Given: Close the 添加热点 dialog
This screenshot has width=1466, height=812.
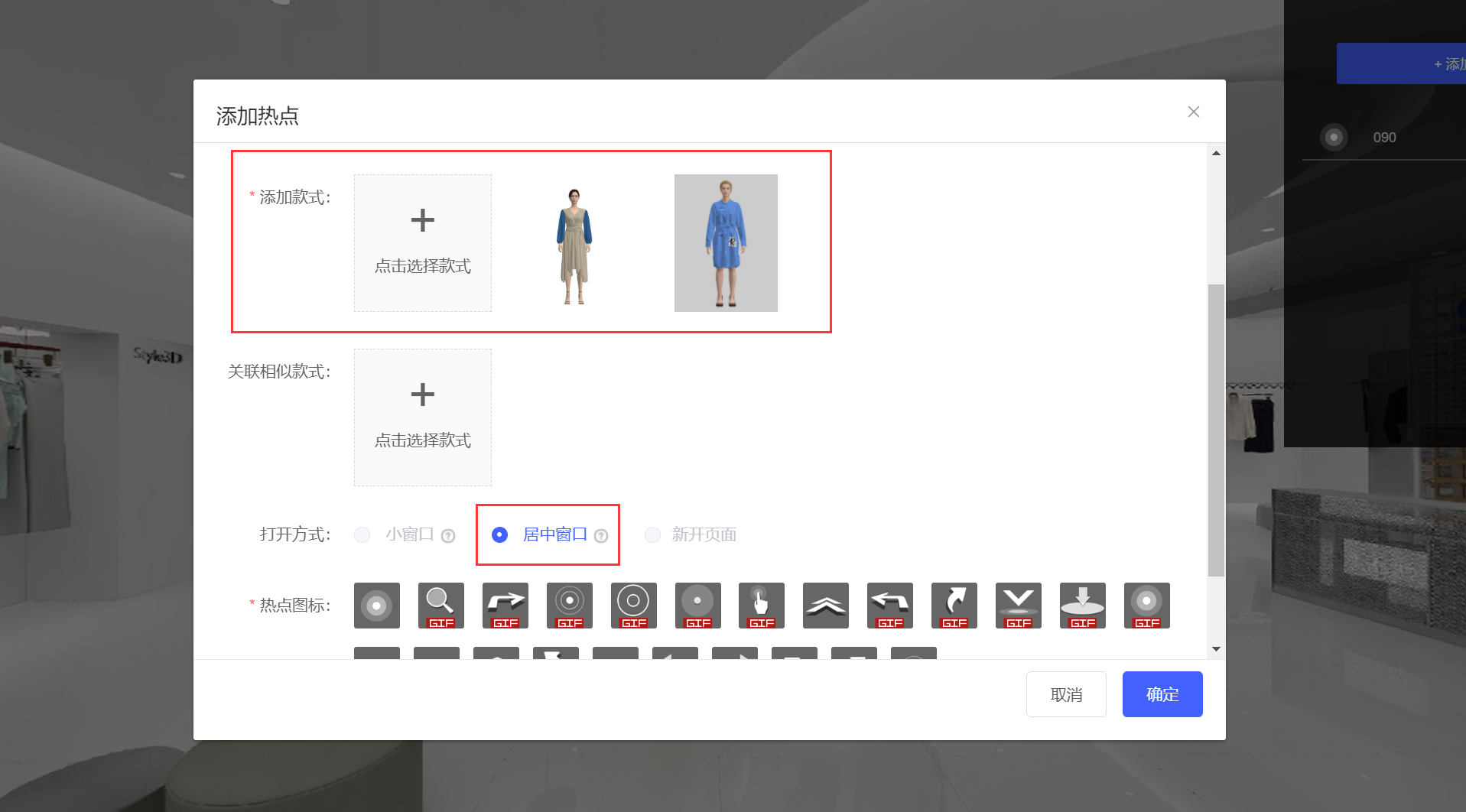Looking at the screenshot, I should (x=1193, y=112).
